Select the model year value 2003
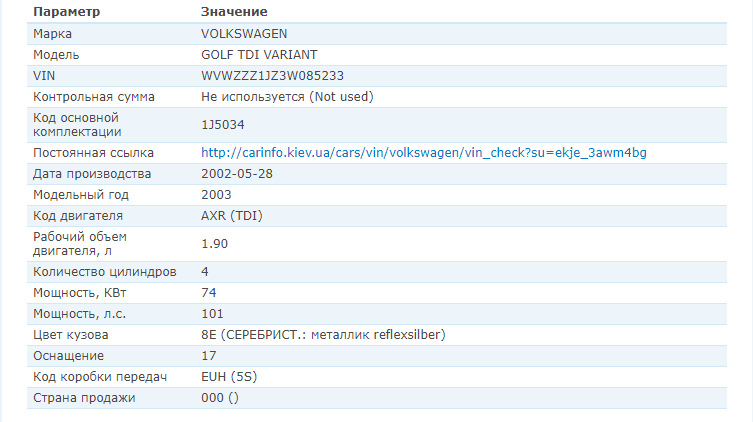The width and height of the screenshot is (753, 422). pyautogui.click(x=216, y=195)
